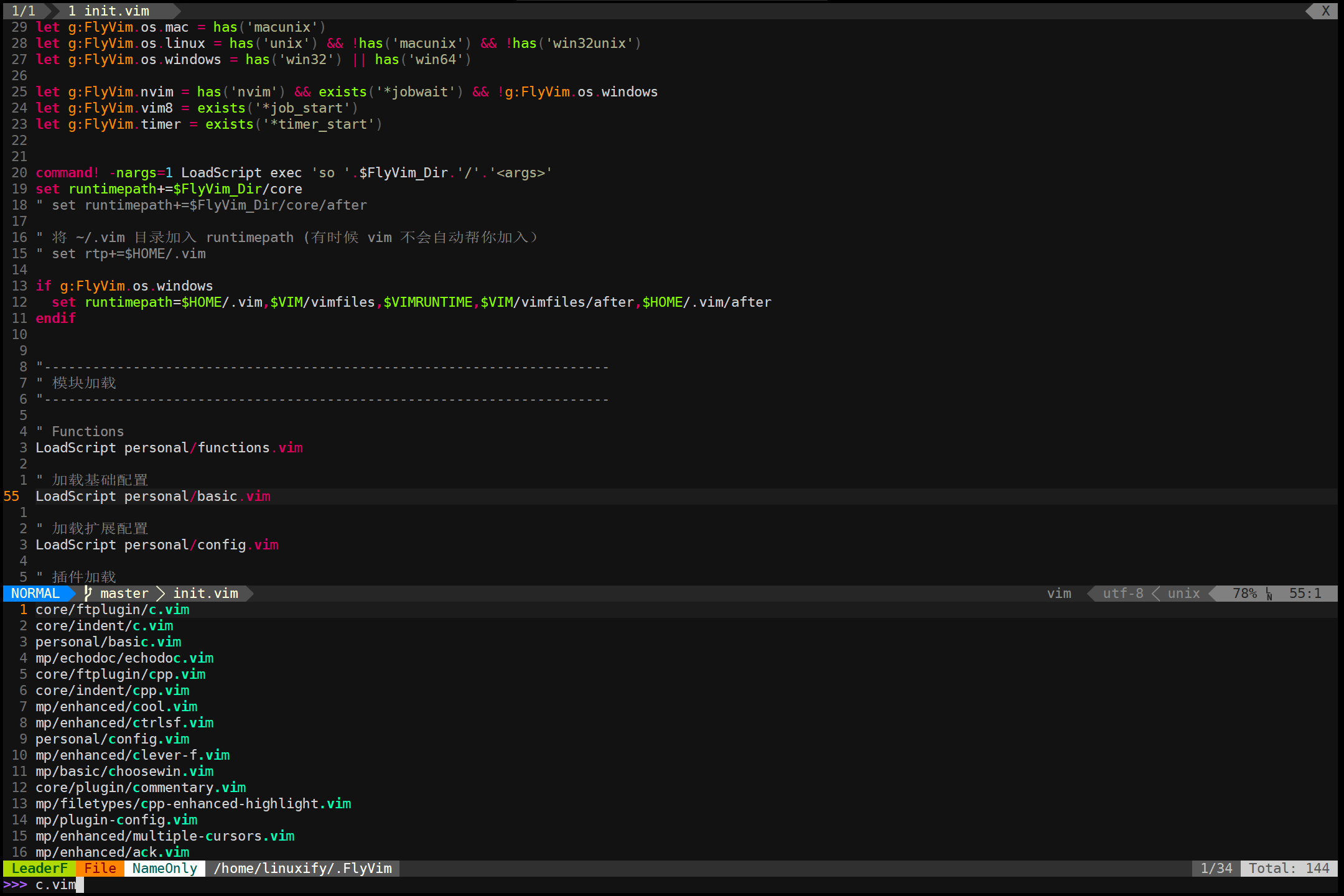
Task: Click the utf-8 encoding indicator
Action: click(1122, 593)
